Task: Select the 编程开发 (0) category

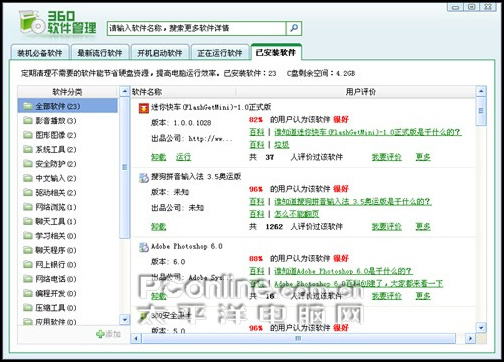Action: click(x=68, y=293)
